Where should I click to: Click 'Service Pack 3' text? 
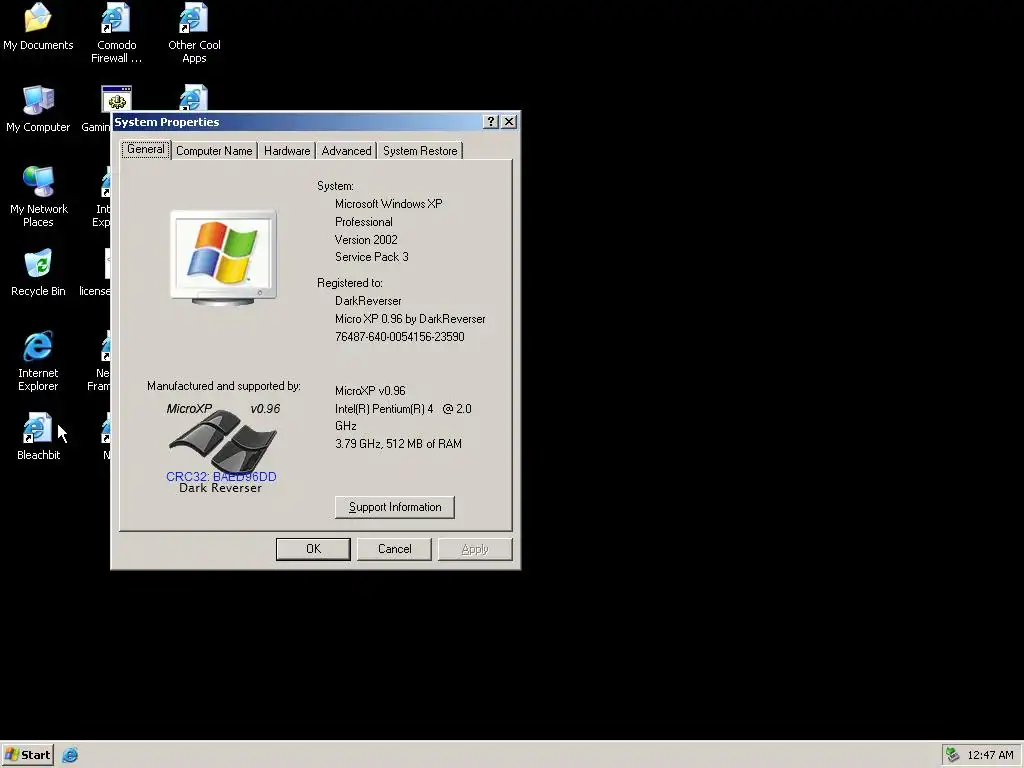click(x=372, y=257)
